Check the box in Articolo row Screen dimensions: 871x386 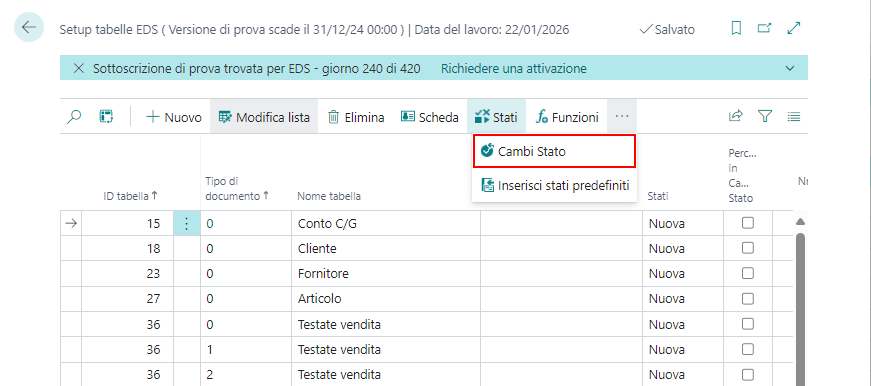(x=748, y=299)
